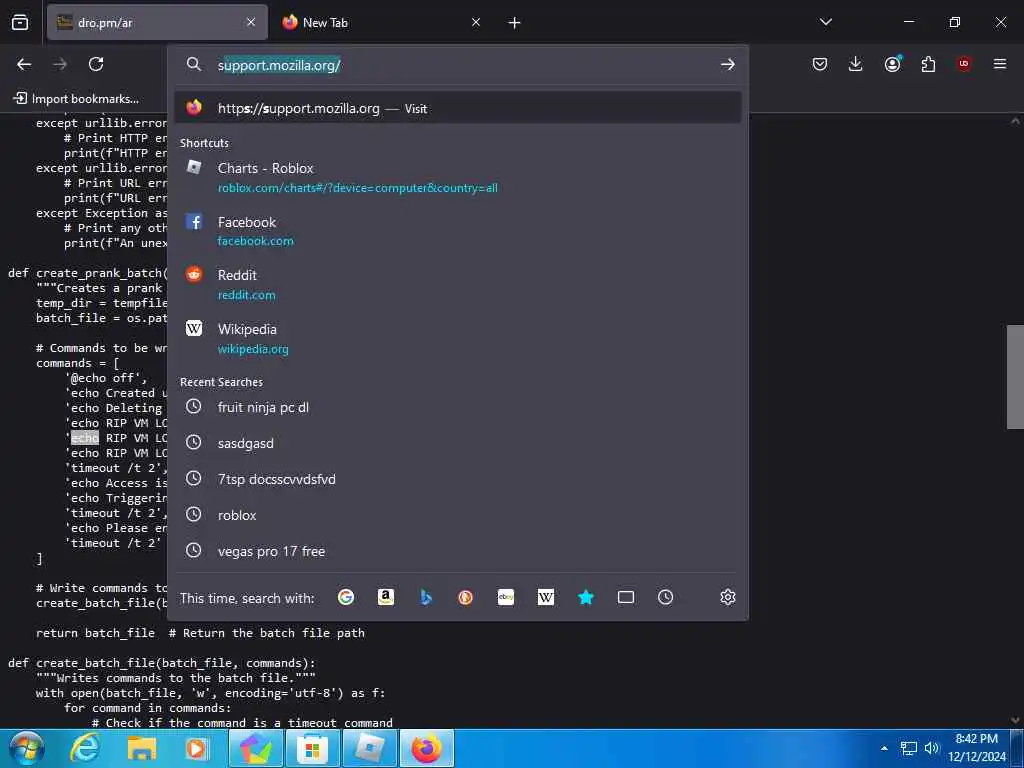Search this time with Amazon

click(x=386, y=597)
